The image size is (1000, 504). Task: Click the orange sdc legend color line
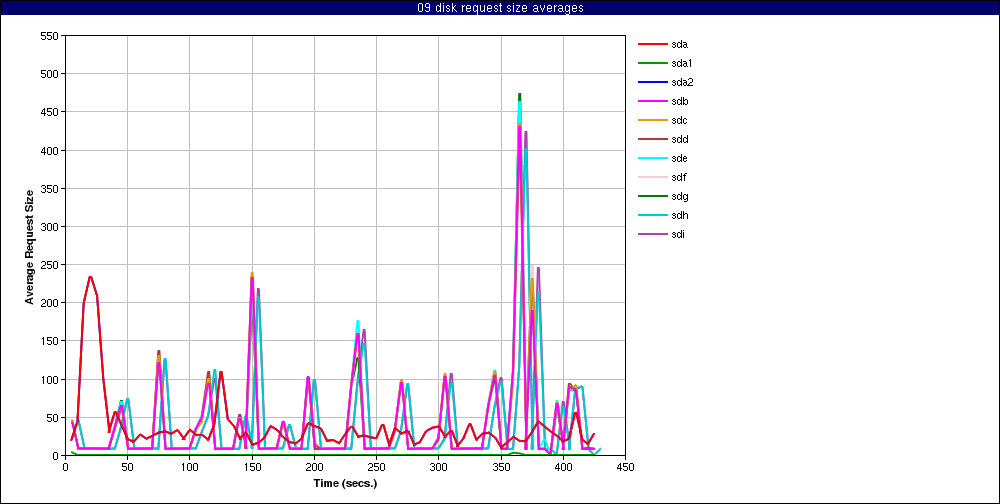[652, 121]
